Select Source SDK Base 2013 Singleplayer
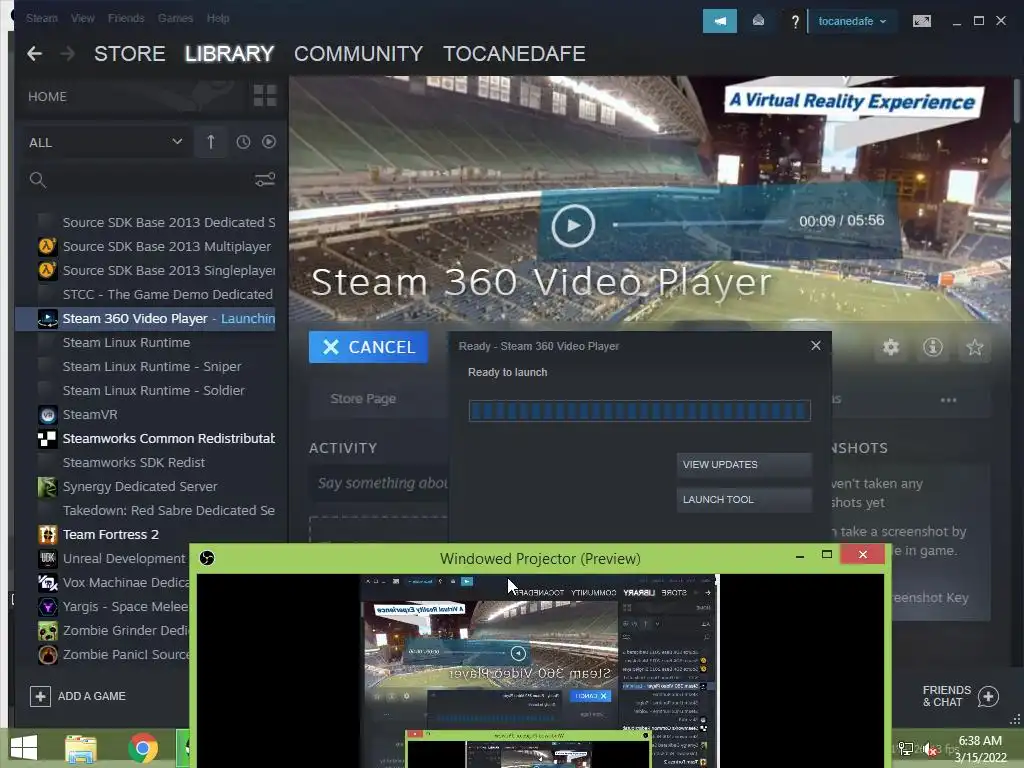The height and width of the screenshot is (768, 1024). pos(156,270)
